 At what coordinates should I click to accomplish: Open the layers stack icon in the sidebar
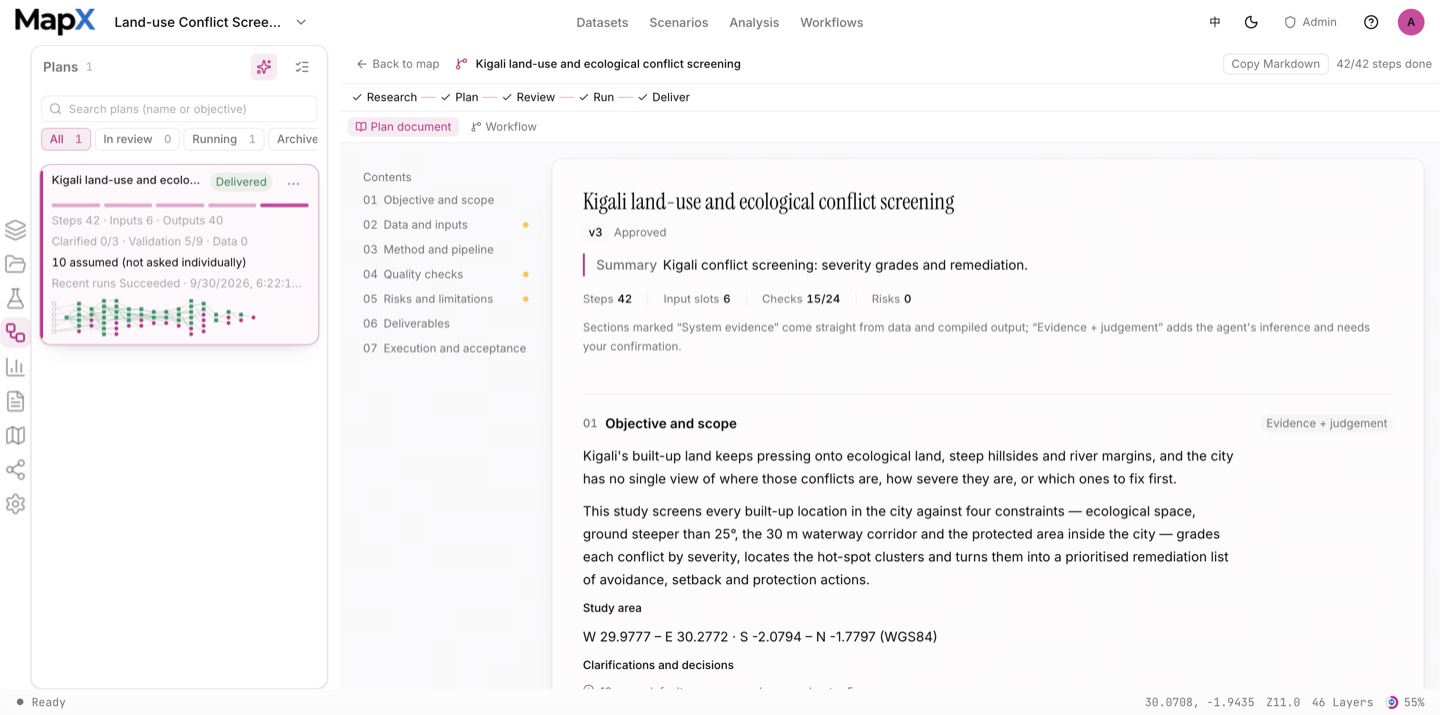click(15, 230)
